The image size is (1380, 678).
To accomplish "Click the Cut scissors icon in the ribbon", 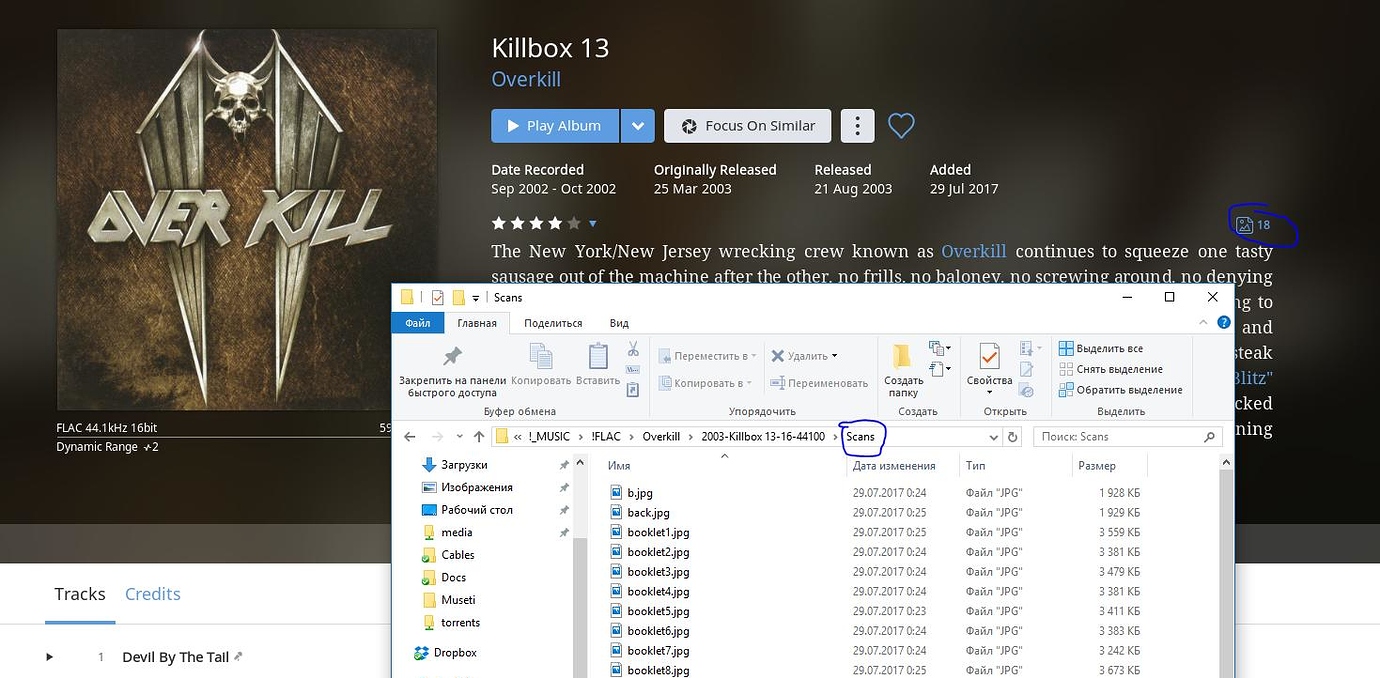I will coord(633,349).
